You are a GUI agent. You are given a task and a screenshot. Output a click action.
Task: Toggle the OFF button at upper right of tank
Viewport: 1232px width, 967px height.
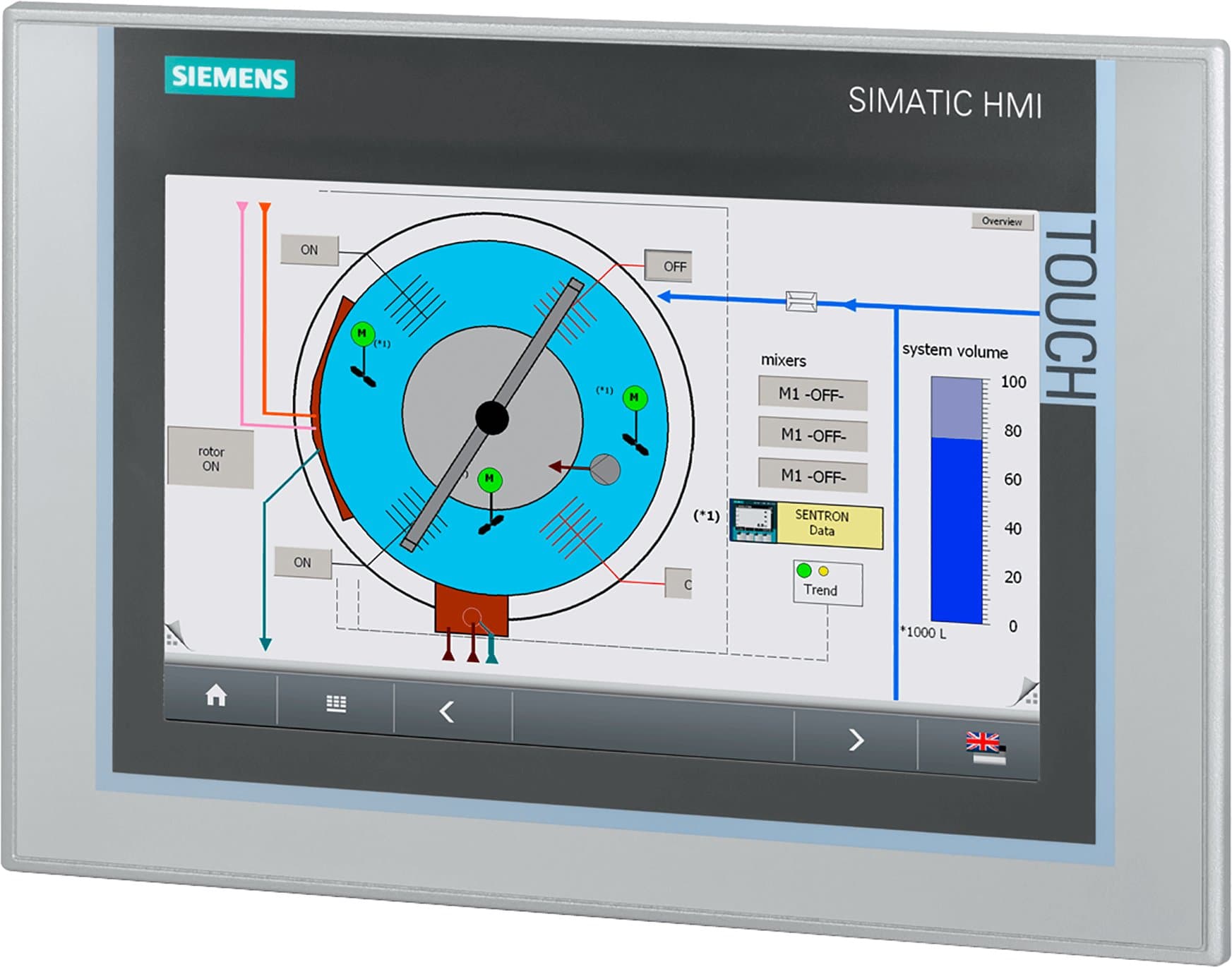(x=669, y=266)
